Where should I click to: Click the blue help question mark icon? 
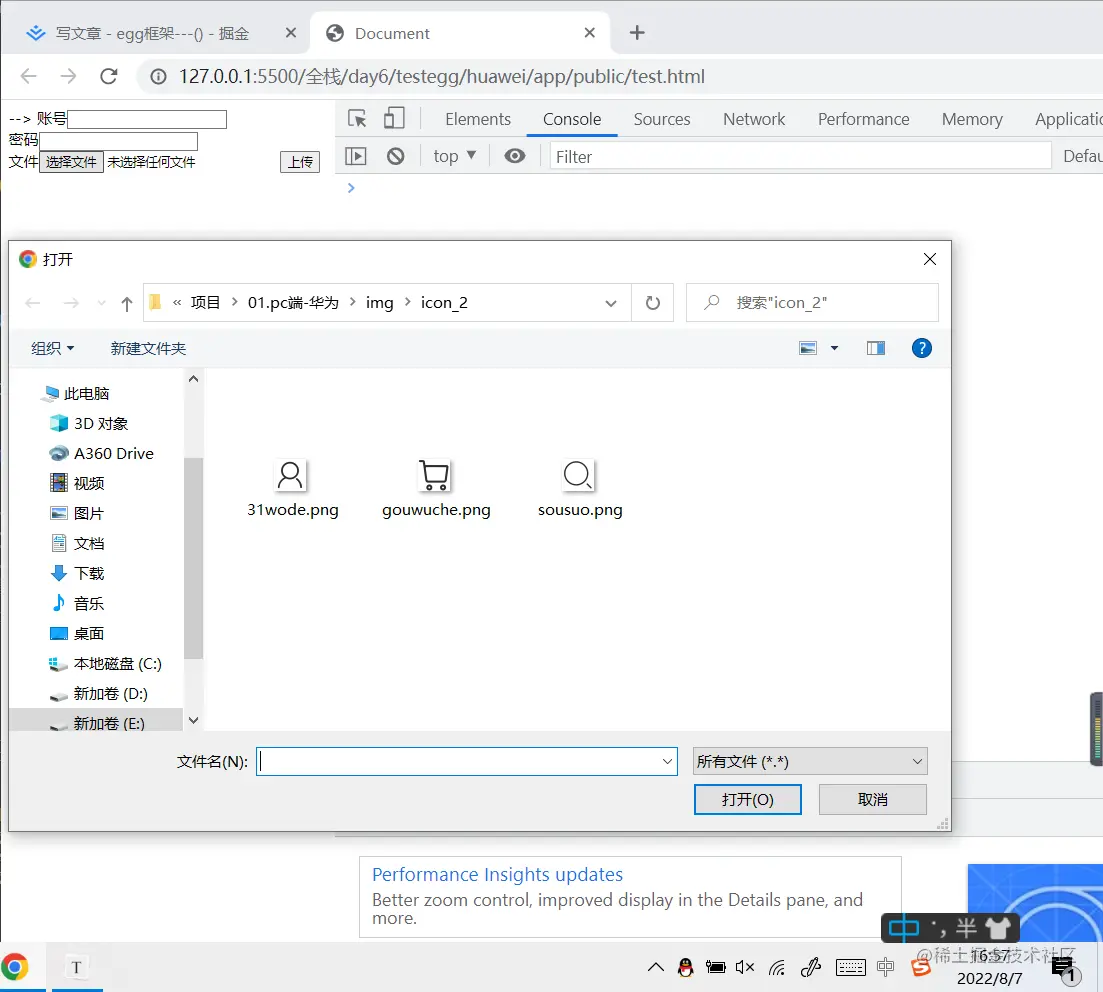[x=922, y=348]
